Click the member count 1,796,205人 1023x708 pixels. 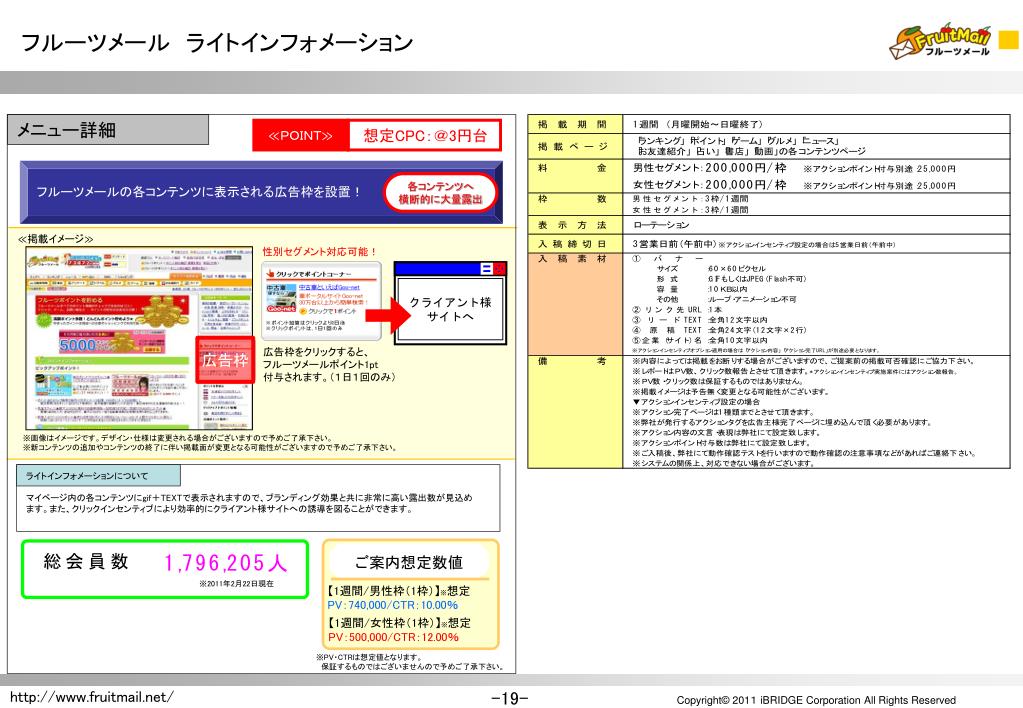[x=226, y=562]
